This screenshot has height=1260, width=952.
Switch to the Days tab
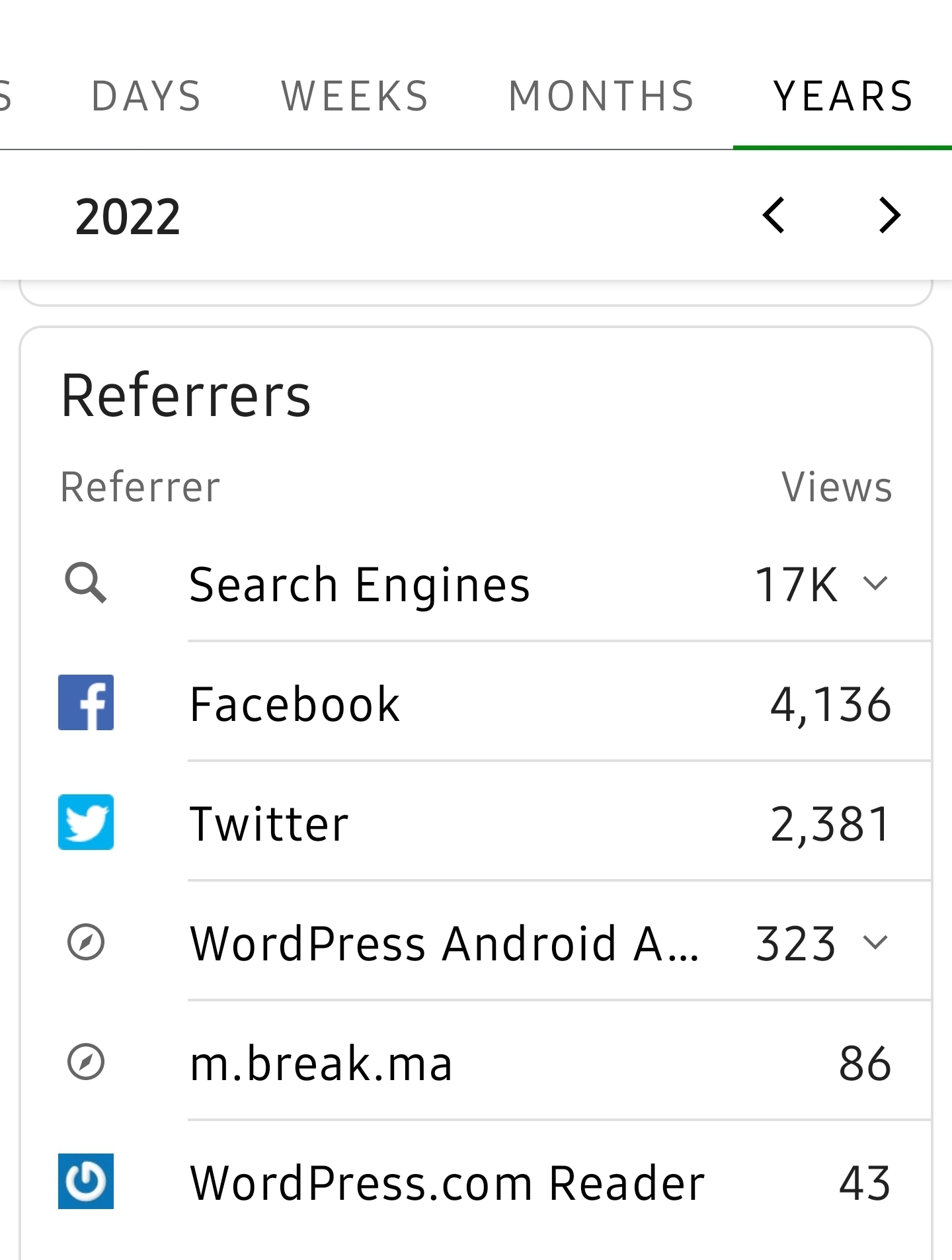point(146,97)
